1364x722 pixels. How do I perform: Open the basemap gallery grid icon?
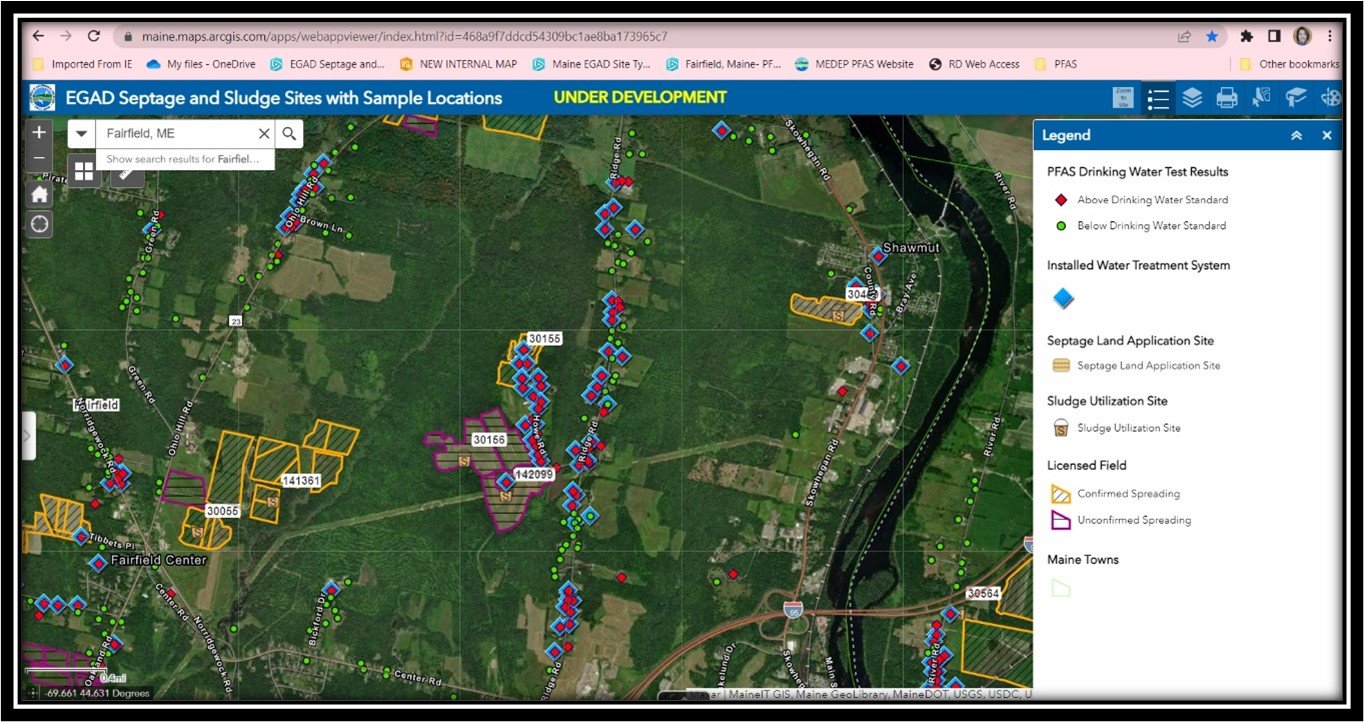tap(84, 170)
